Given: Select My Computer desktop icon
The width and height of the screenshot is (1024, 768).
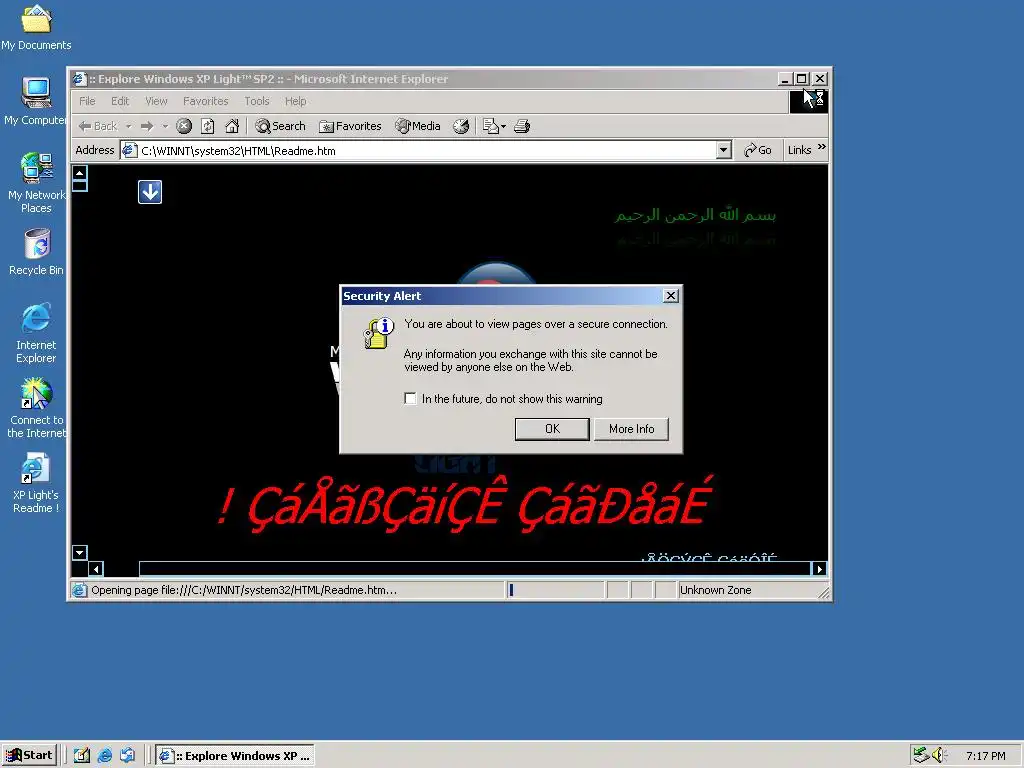Looking at the screenshot, I should pyautogui.click(x=37, y=101).
